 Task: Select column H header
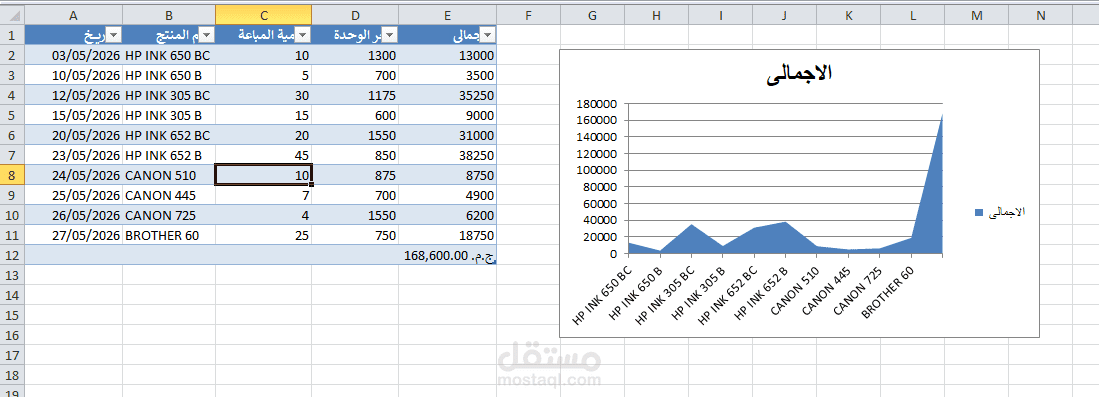click(657, 15)
